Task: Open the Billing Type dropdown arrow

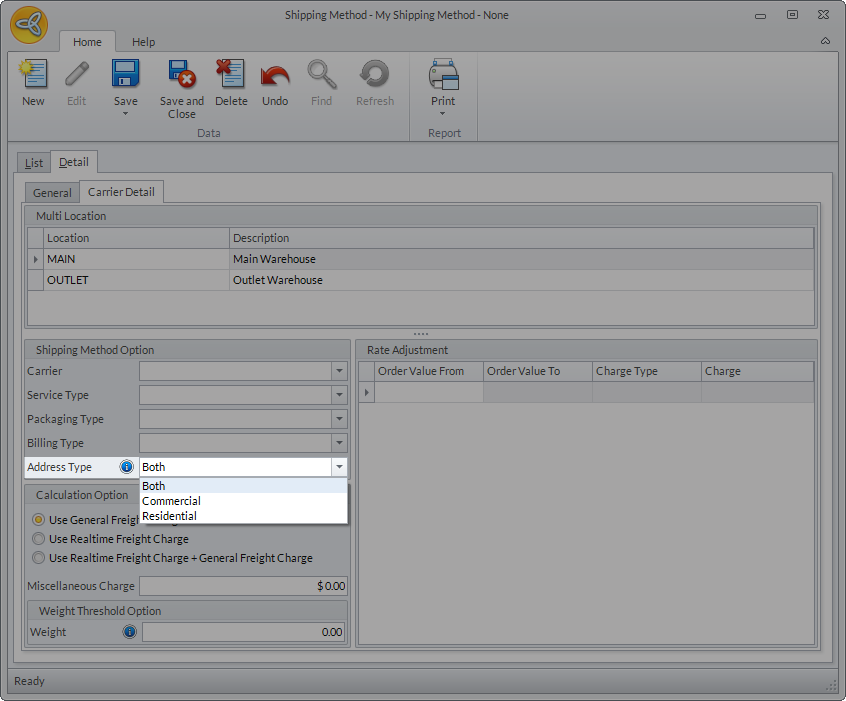Action: click(339, 443)
